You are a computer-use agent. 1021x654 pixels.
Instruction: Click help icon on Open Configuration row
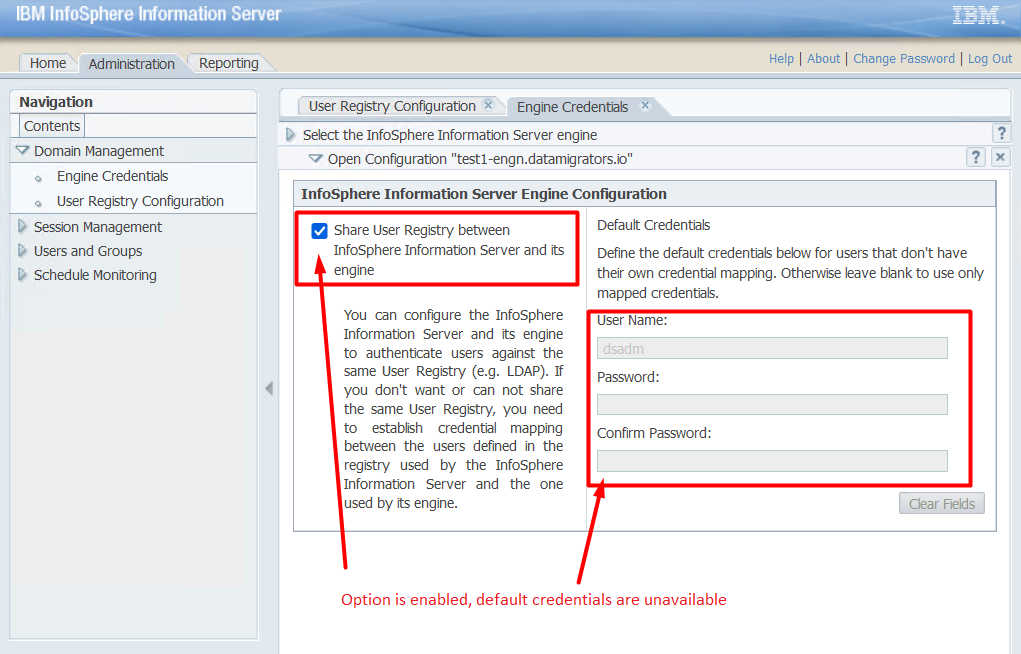pyautogui.click(x=977, y=158)
